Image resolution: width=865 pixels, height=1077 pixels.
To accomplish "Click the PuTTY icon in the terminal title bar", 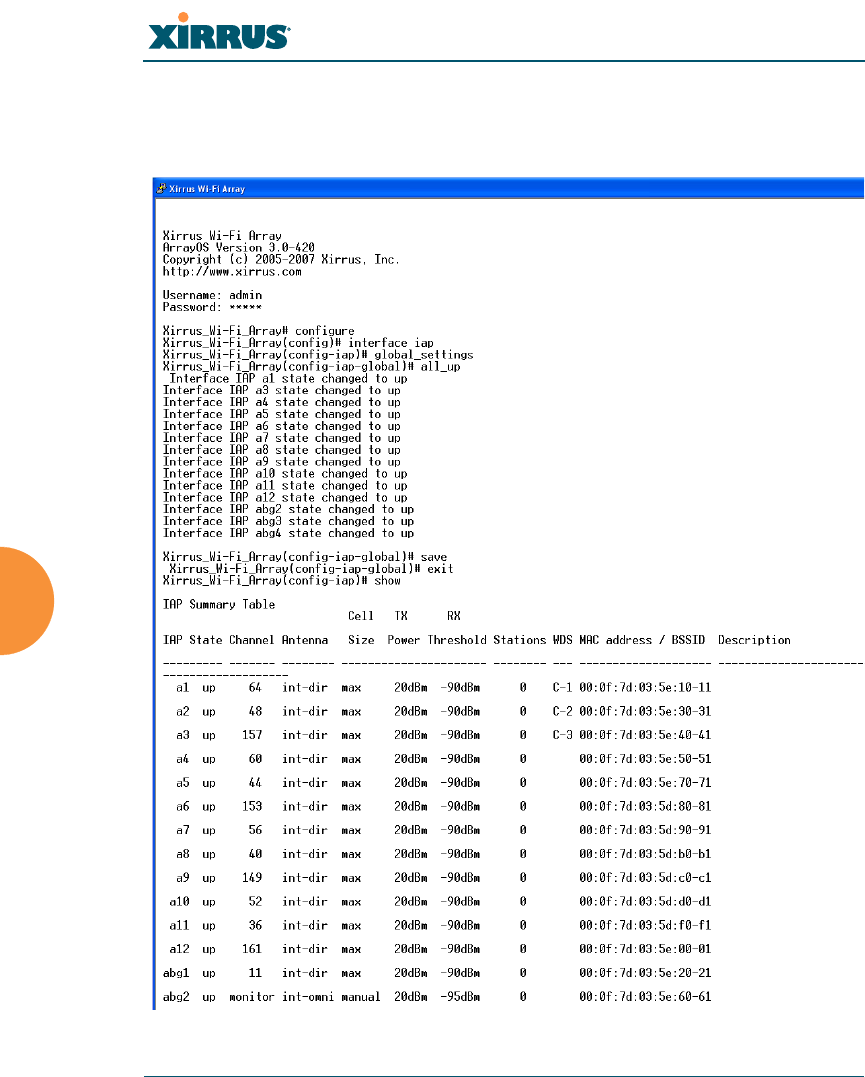I will point(161,188).
